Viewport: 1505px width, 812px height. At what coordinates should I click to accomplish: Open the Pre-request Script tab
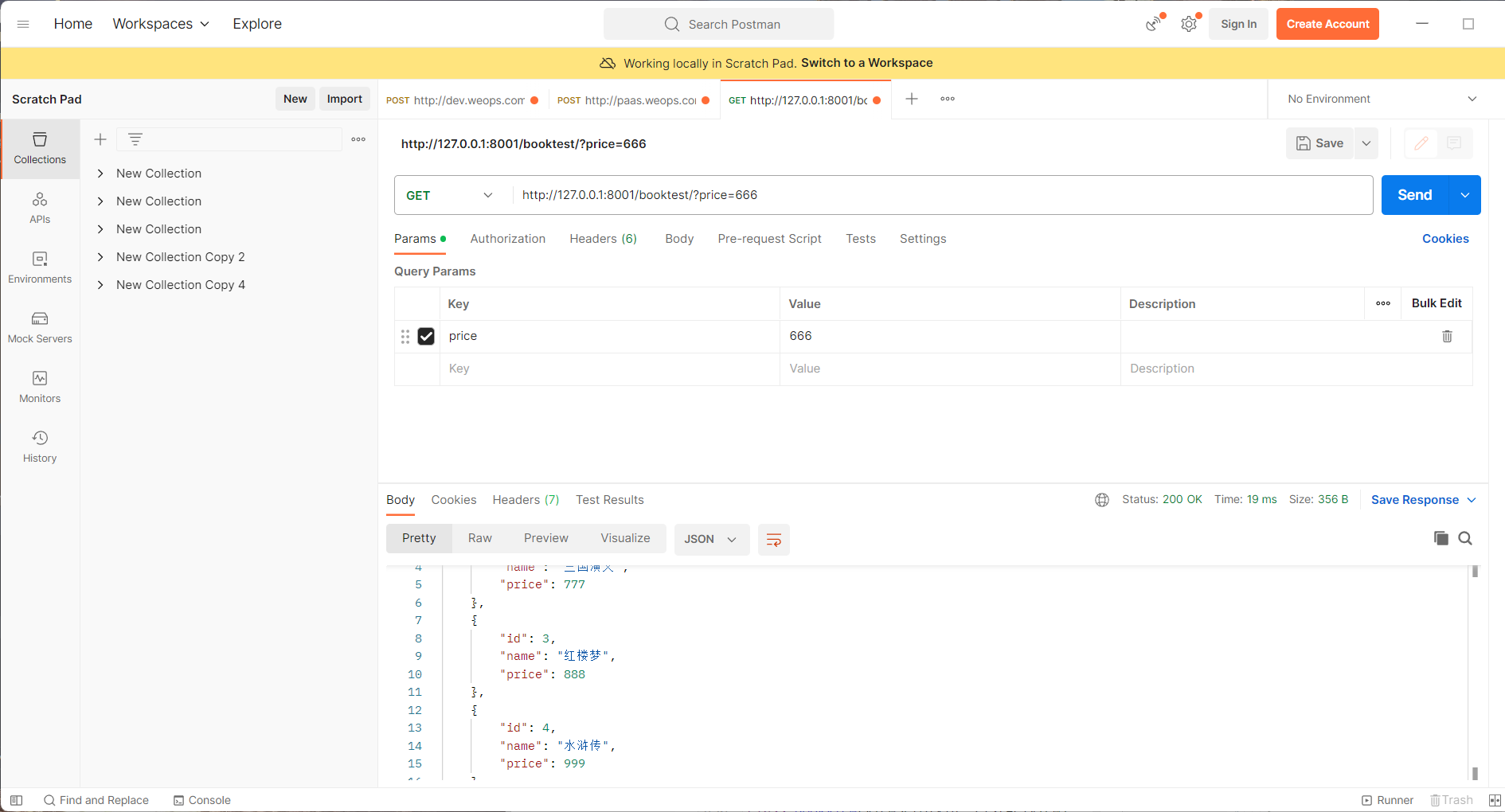coord(769,239)
